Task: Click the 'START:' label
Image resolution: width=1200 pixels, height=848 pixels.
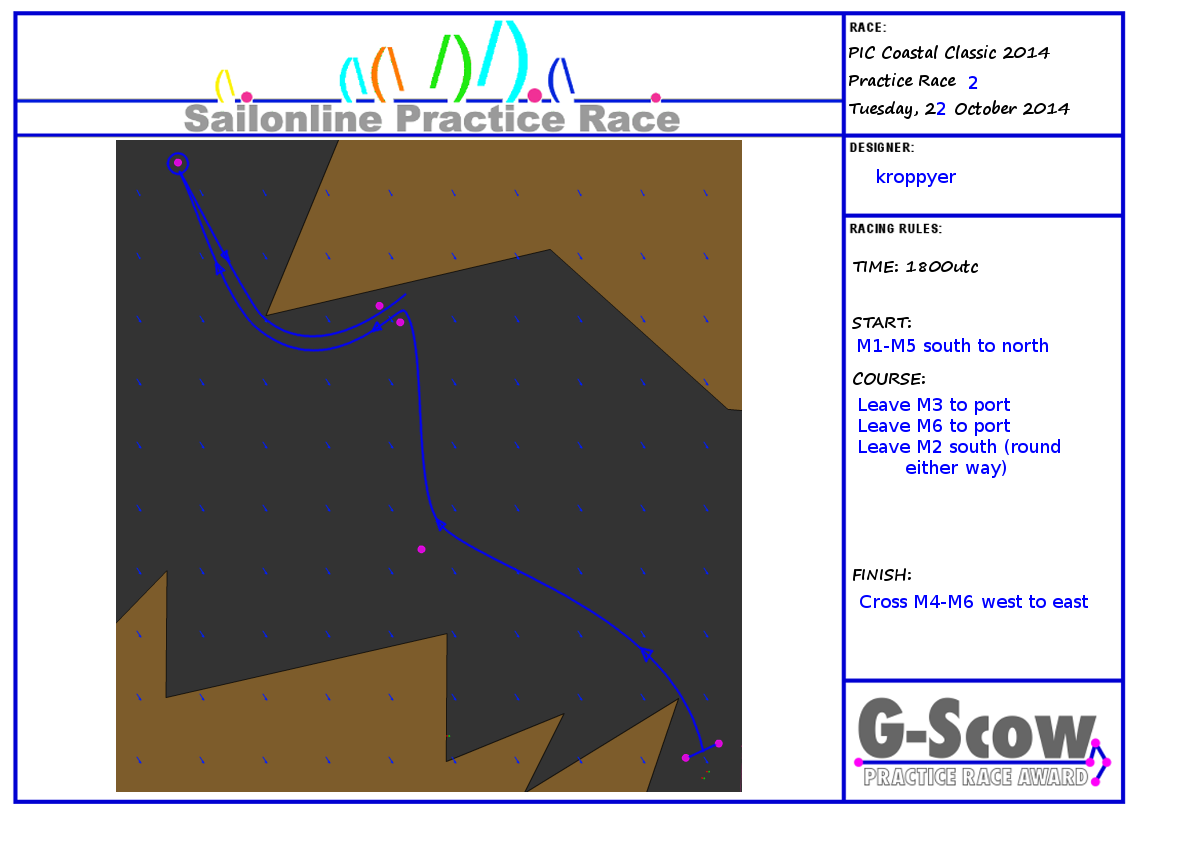Action: pos(881,323)
